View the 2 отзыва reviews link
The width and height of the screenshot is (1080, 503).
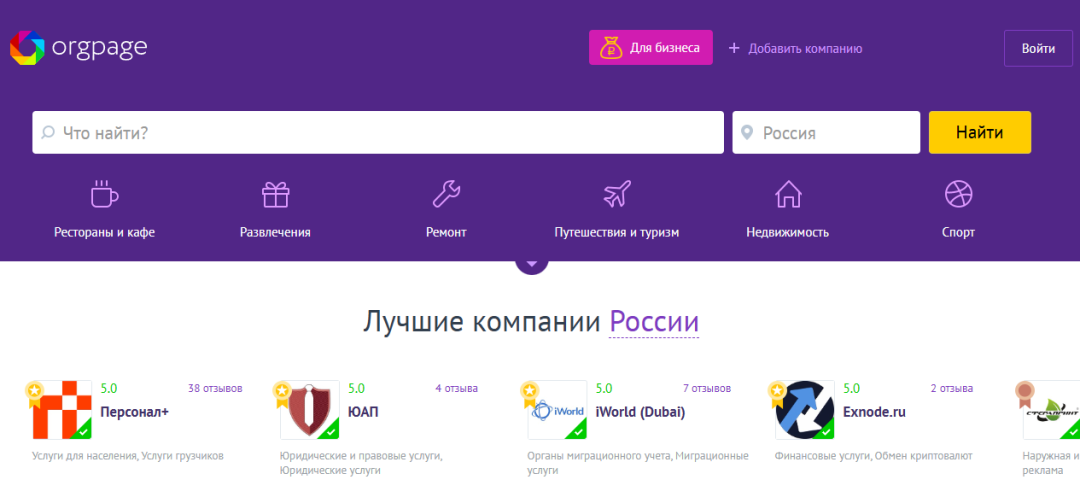tap(952, 389)
